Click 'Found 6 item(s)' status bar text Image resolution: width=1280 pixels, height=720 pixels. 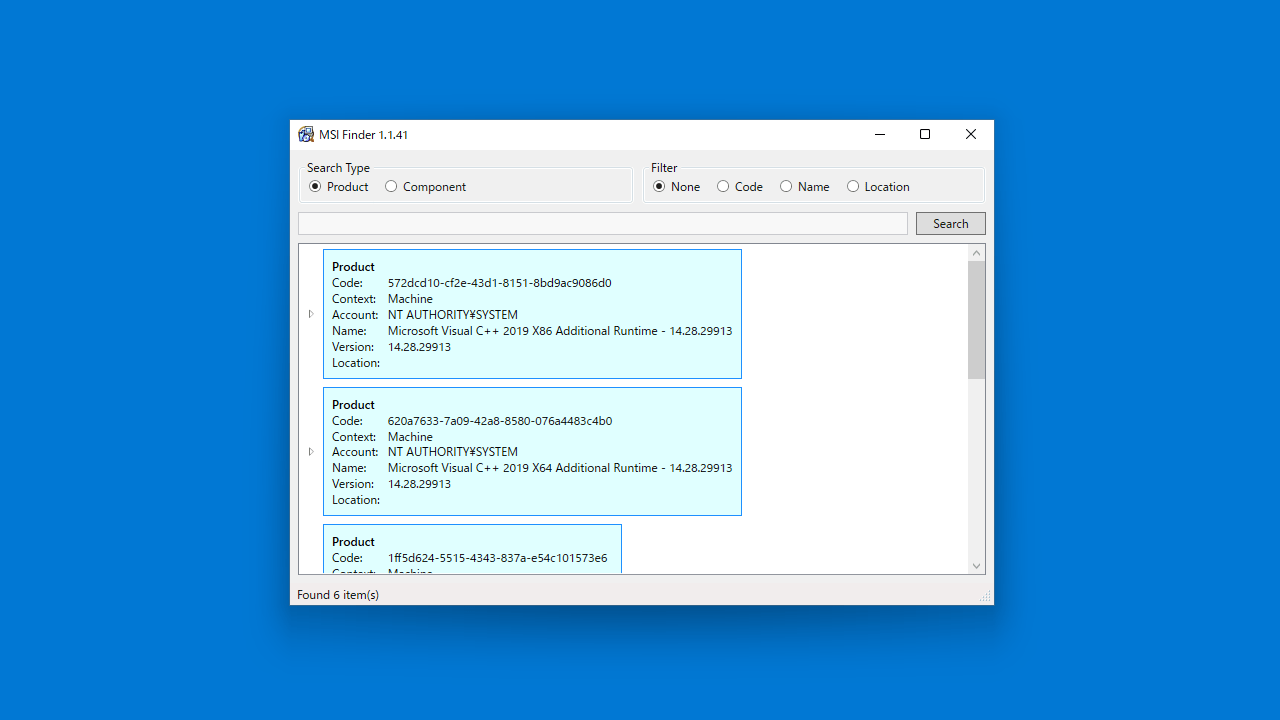(x=338, y=595)
